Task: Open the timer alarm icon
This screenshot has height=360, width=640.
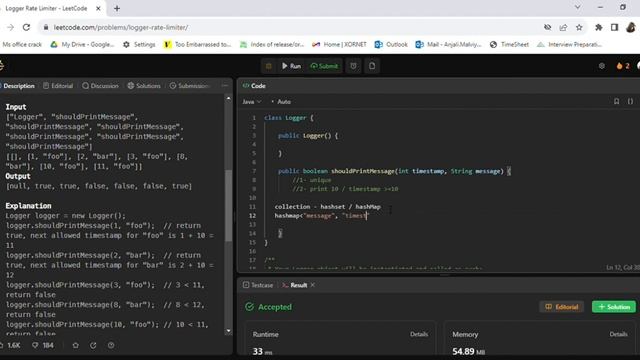Action: (353, 66)
